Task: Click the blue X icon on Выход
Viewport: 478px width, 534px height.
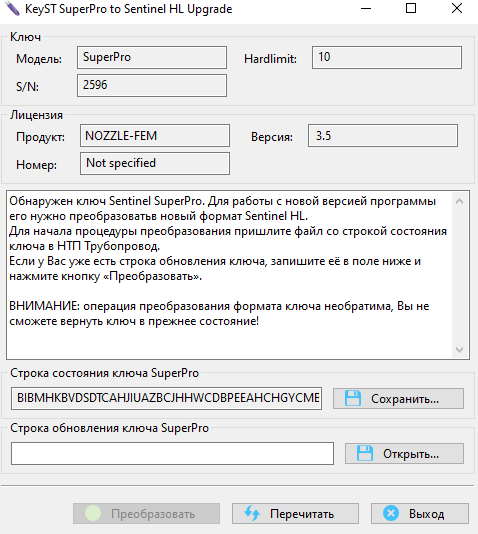Action: (391, 513)
